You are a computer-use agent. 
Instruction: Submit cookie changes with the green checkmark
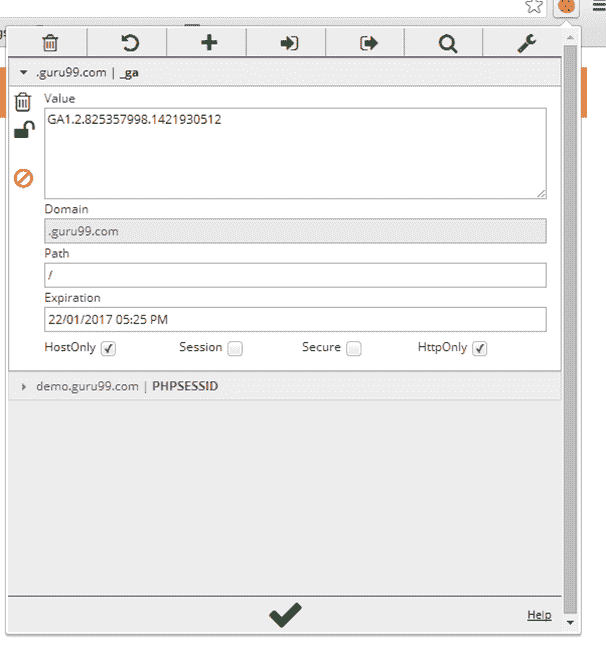(x=285, y=615)
